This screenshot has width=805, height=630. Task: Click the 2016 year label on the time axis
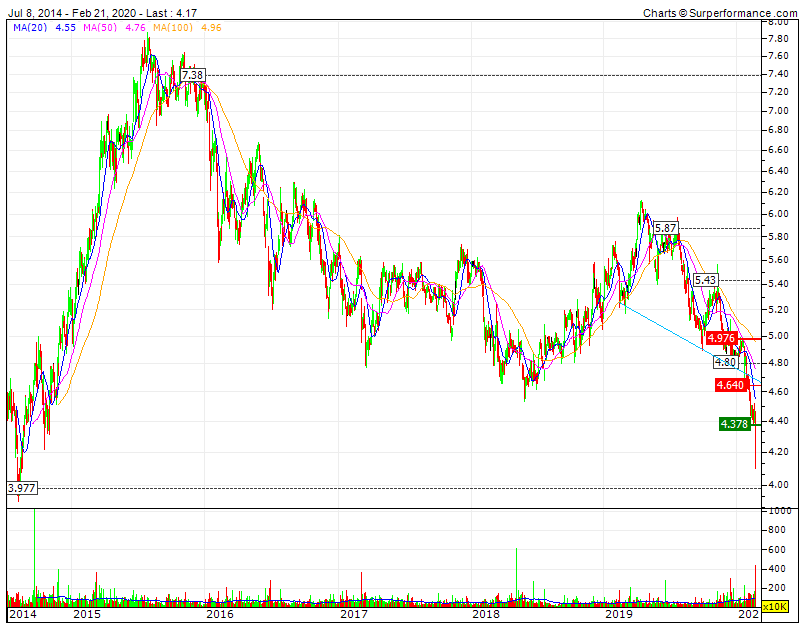point(220,614)
